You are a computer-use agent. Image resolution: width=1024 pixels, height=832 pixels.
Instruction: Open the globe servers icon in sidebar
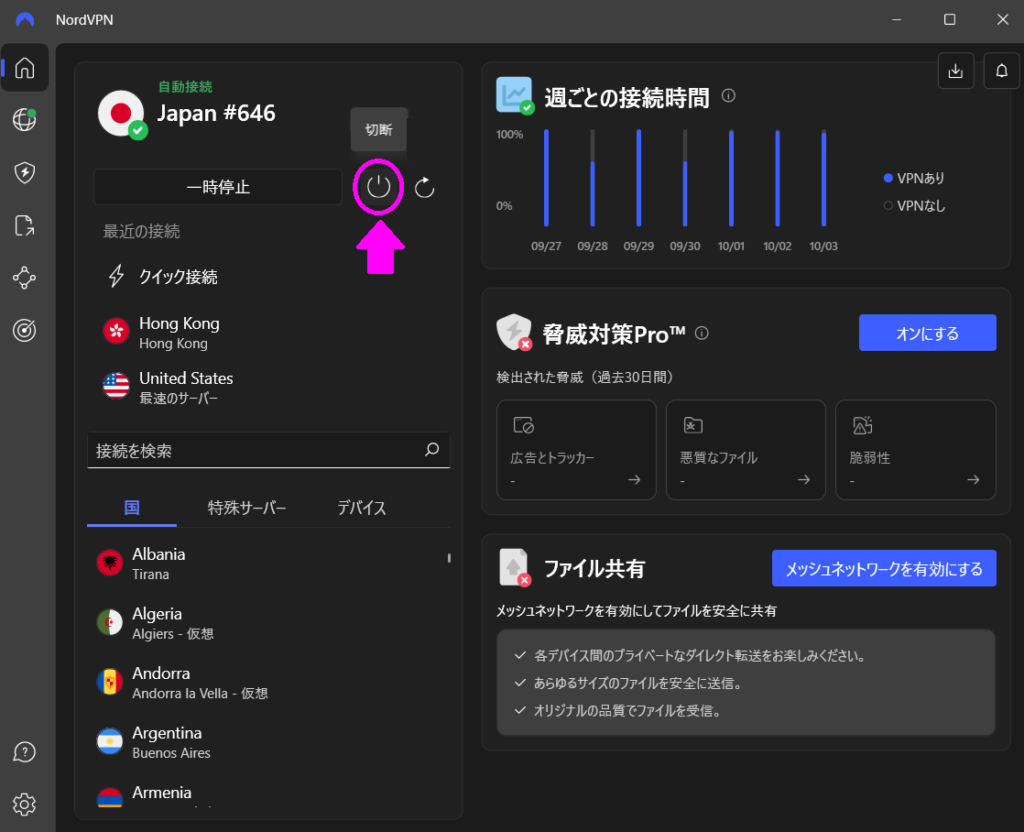25,120
